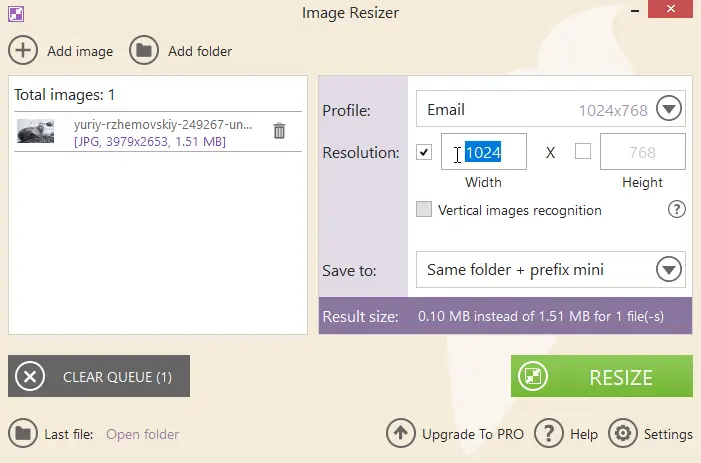The width and height of the screenshot is (701, 463).
Task: Click the JPG, 3979x2653, 1.51 MB details
Action: coord(150,142)
